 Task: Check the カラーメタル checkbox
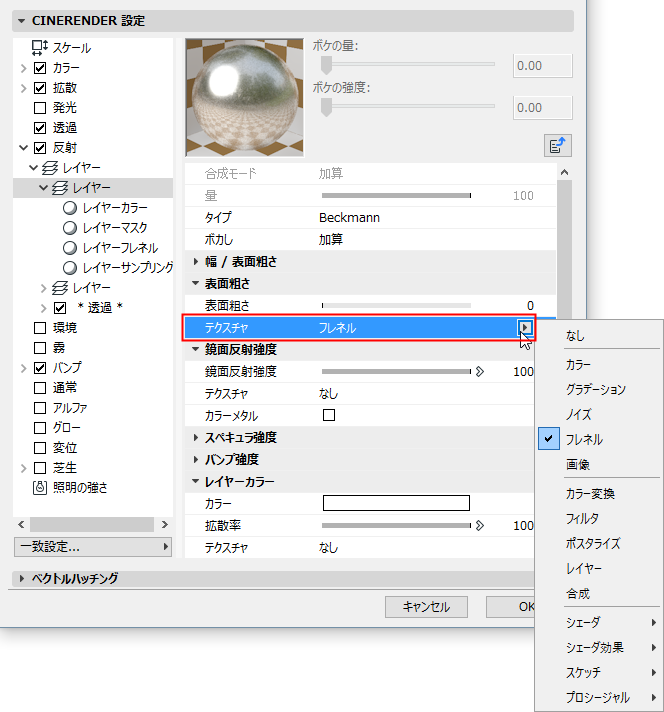pos(329,415)
